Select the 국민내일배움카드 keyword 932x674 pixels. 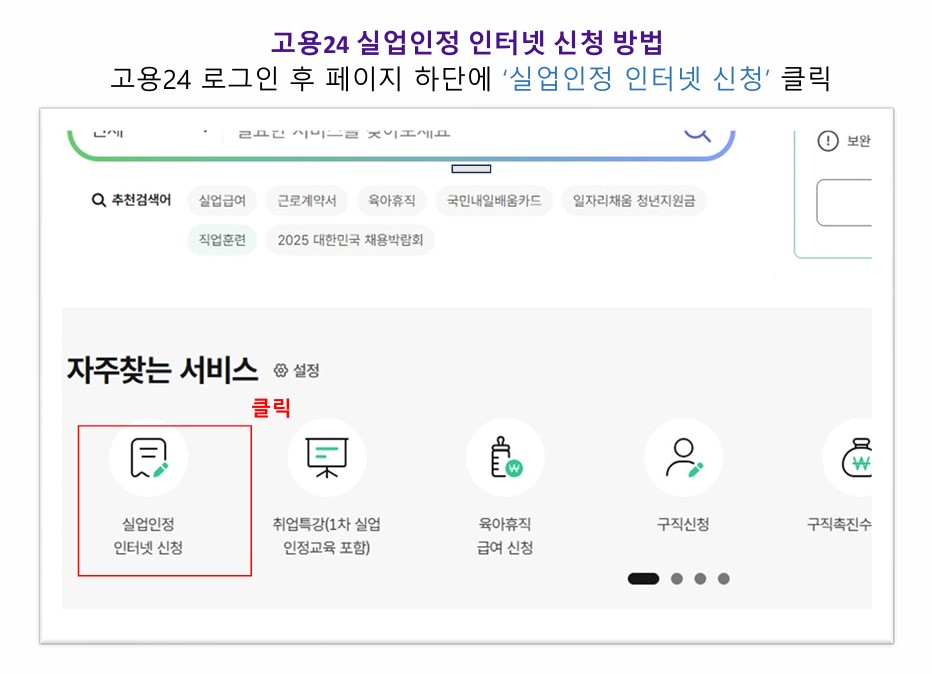click(495, 200)
